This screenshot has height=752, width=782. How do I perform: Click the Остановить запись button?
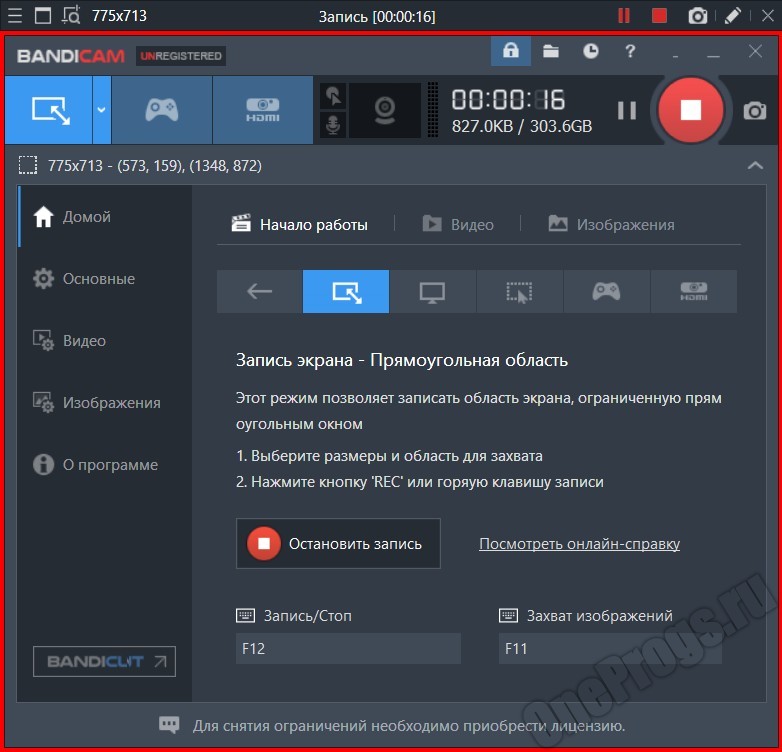point(338,544)
